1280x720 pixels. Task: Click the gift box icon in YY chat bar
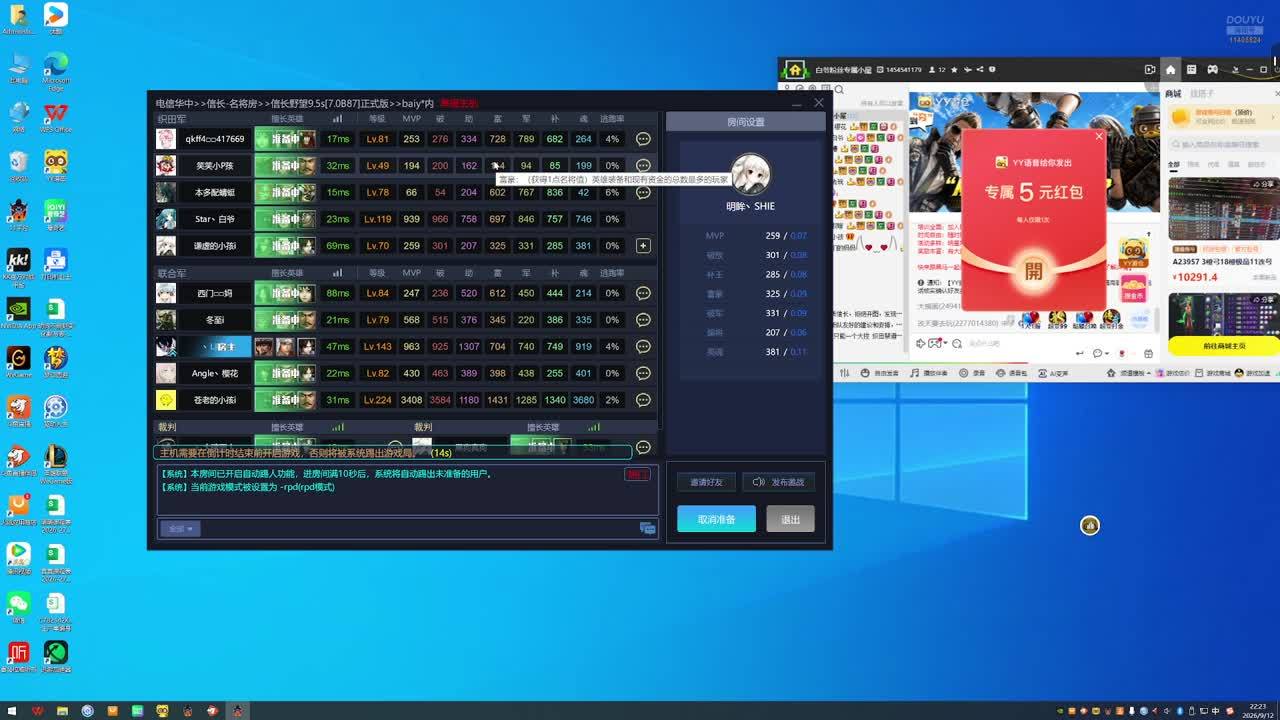1148,353
